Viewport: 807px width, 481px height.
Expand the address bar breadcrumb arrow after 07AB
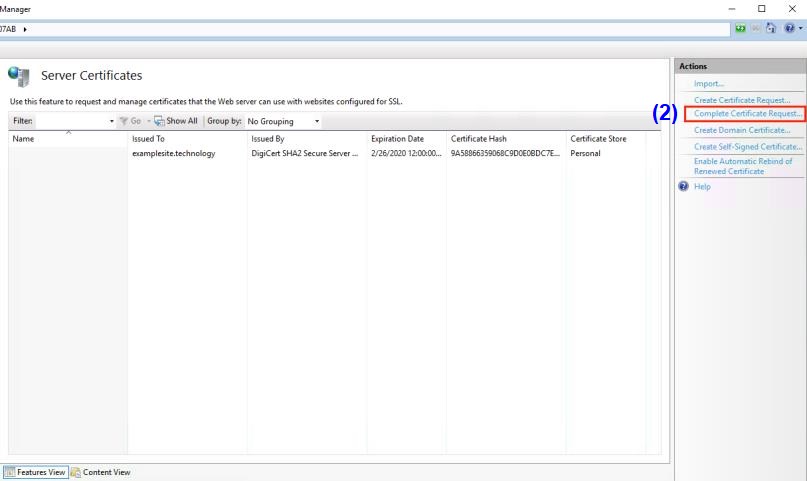coord(25,29)
